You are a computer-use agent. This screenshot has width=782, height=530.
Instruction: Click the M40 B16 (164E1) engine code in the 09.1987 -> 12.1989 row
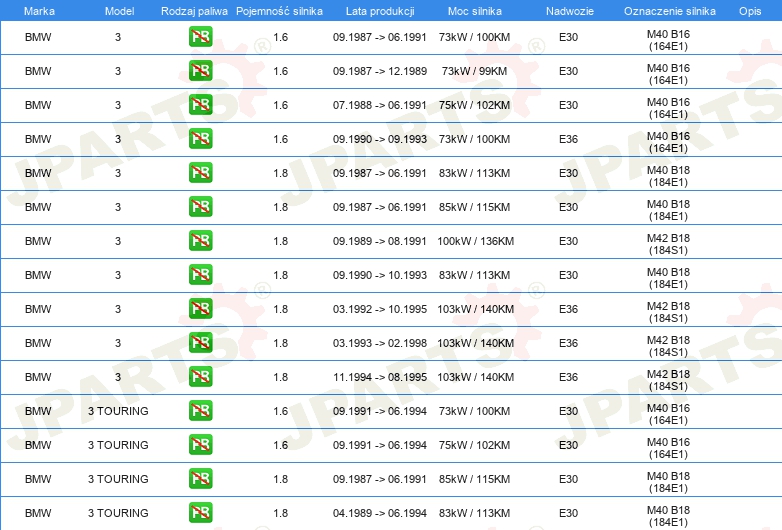tap(668, 74)
